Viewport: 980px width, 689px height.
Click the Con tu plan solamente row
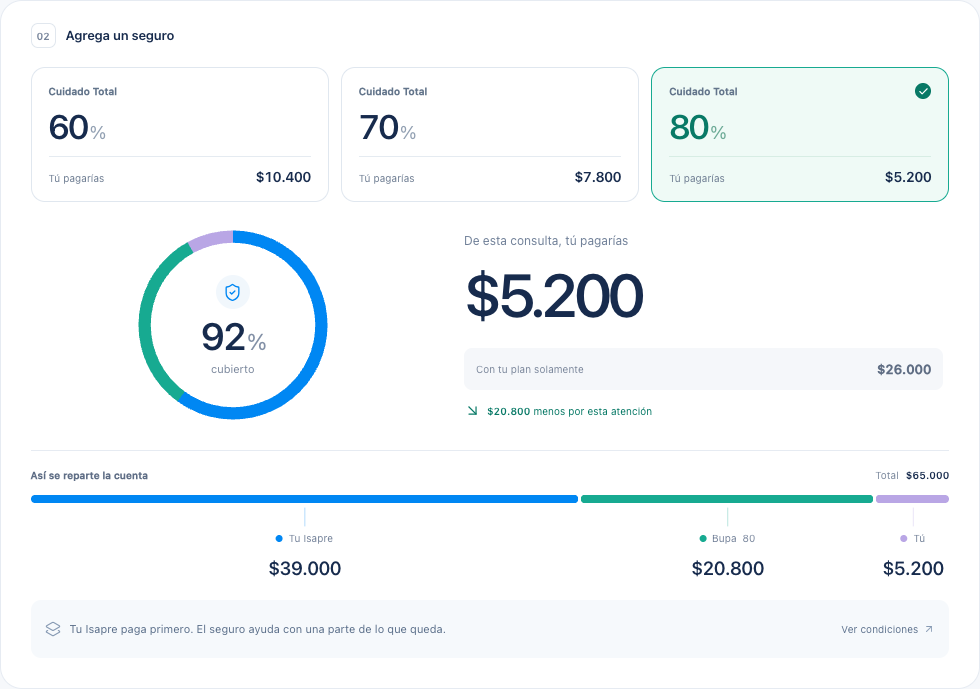coord(703,369)
